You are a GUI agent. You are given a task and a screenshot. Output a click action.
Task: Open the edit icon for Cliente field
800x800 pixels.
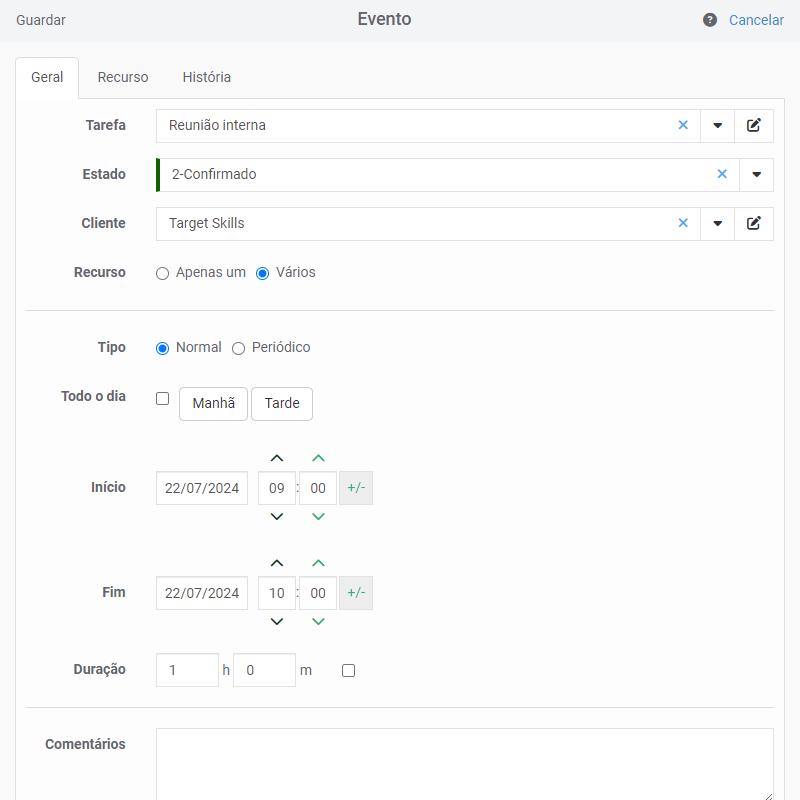pos(754,224)
